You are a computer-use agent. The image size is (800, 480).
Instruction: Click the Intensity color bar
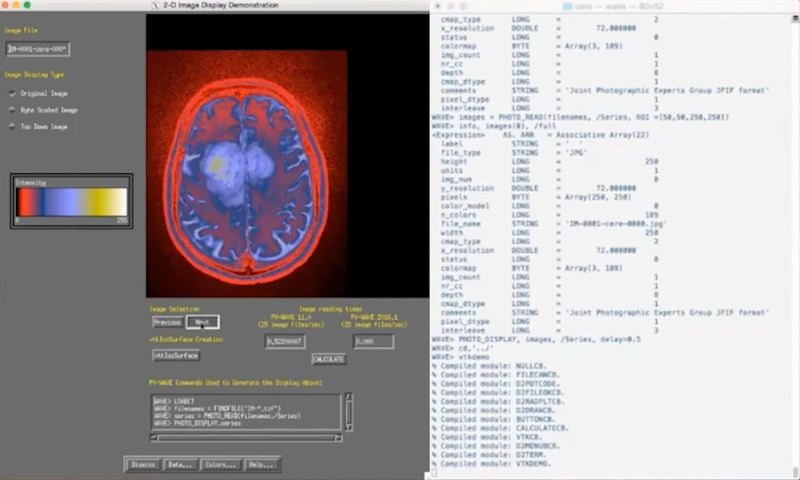pyautogui.click(x=71, y=202)
